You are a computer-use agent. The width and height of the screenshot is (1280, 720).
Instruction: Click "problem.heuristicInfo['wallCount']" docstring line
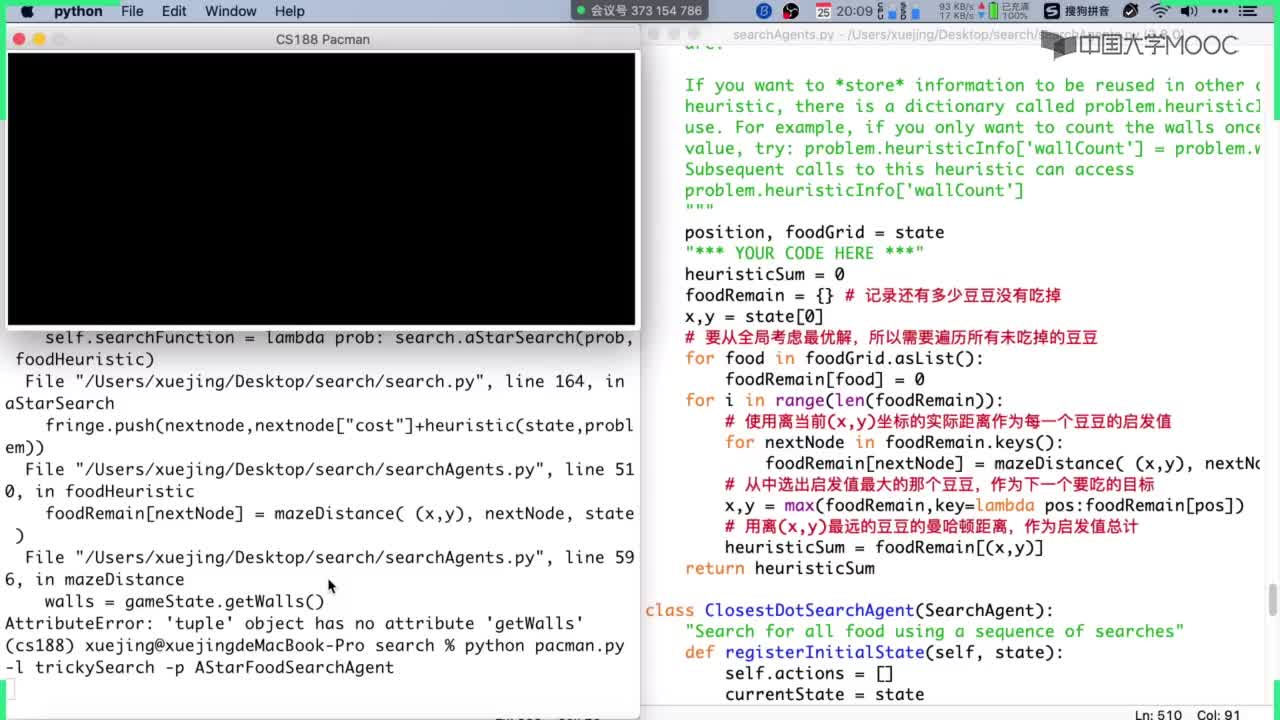click(854, 190)
